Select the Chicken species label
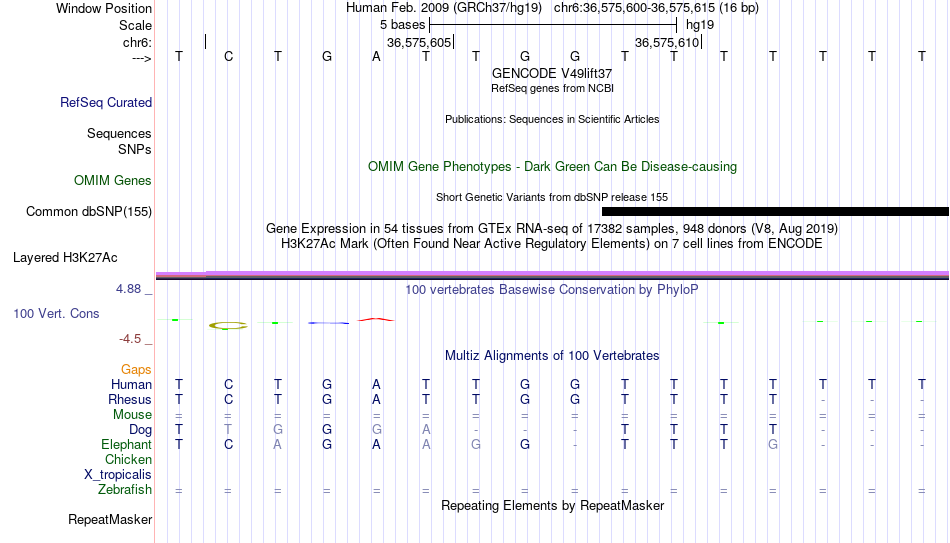 (128, 460)
